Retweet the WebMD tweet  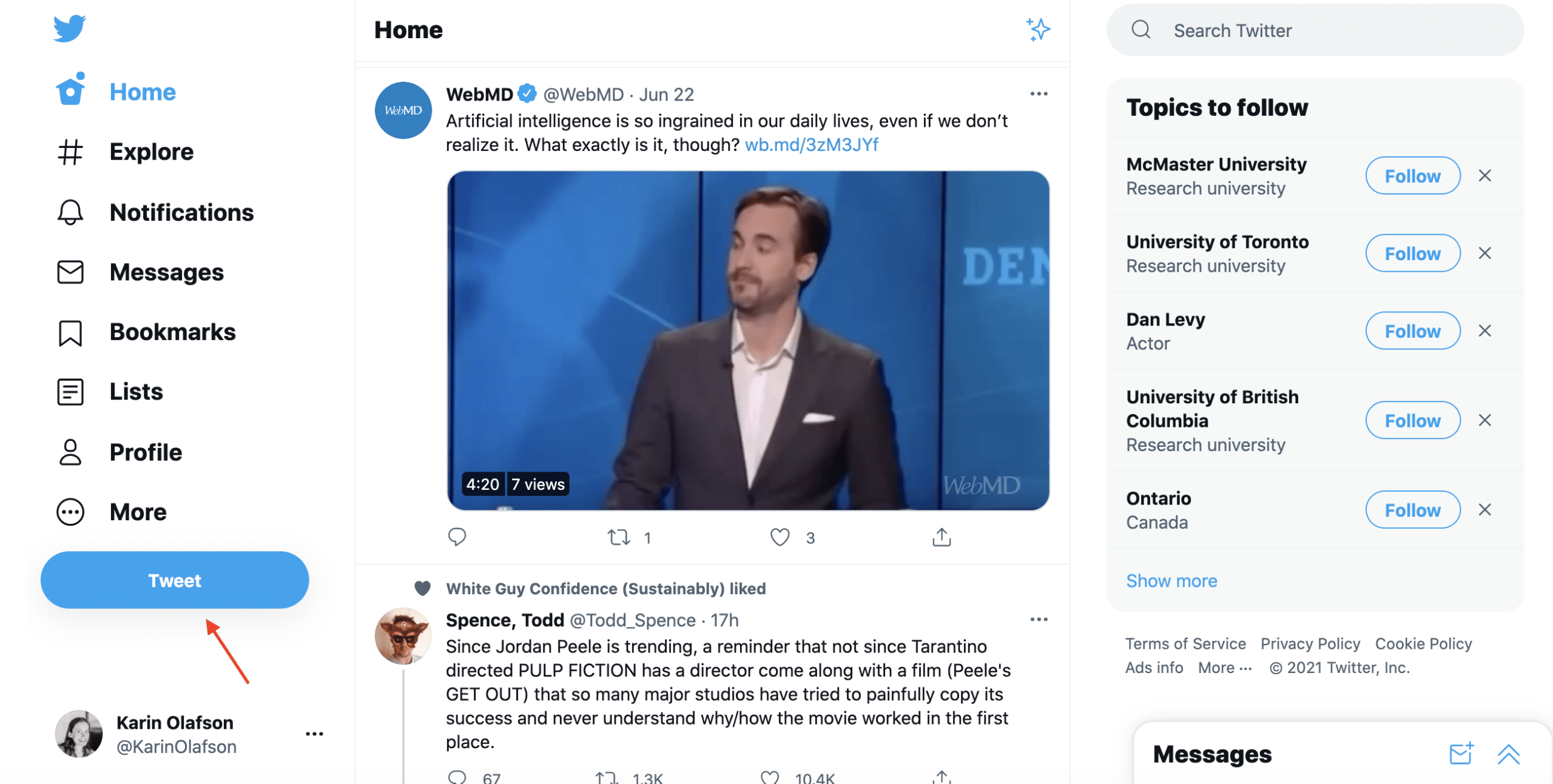click(619, 537)
